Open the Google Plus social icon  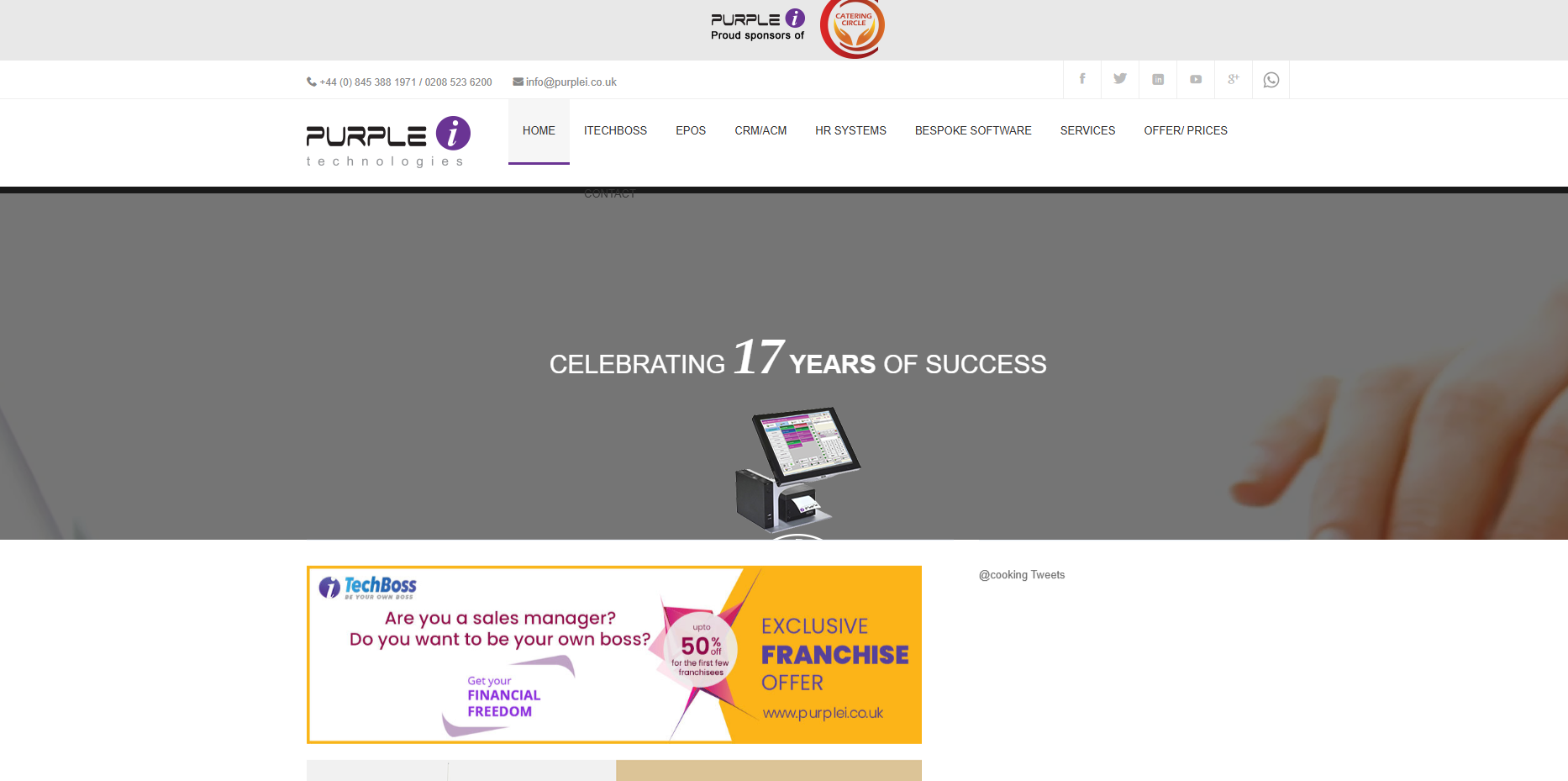tap(1234, 79)
